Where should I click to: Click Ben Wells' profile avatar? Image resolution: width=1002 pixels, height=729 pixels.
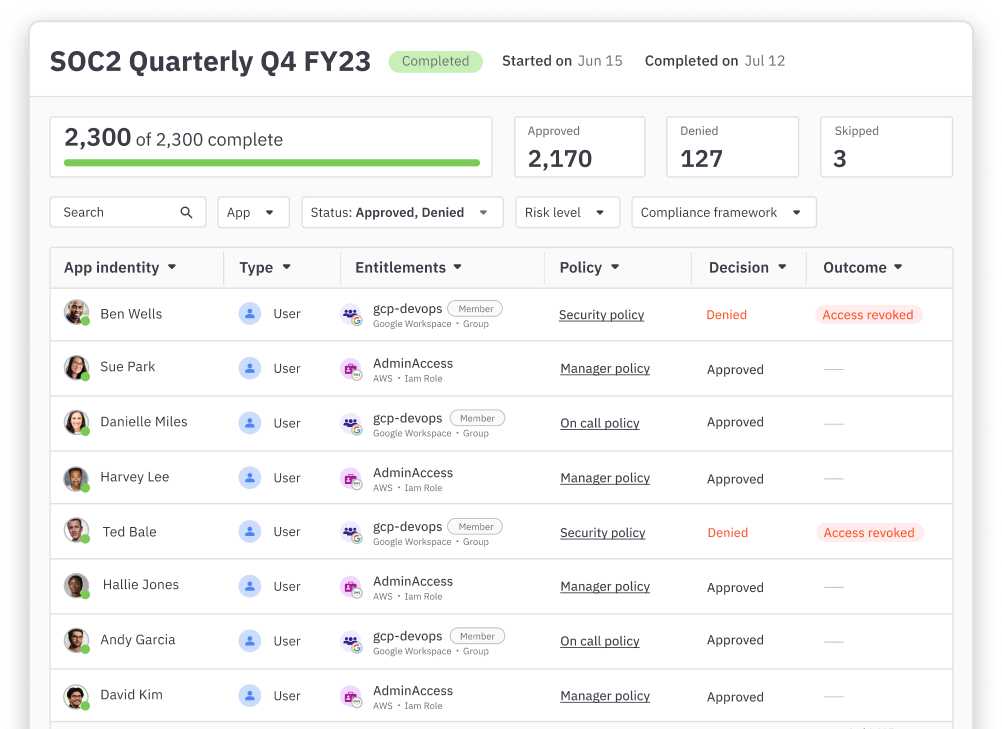pos(77,313)
